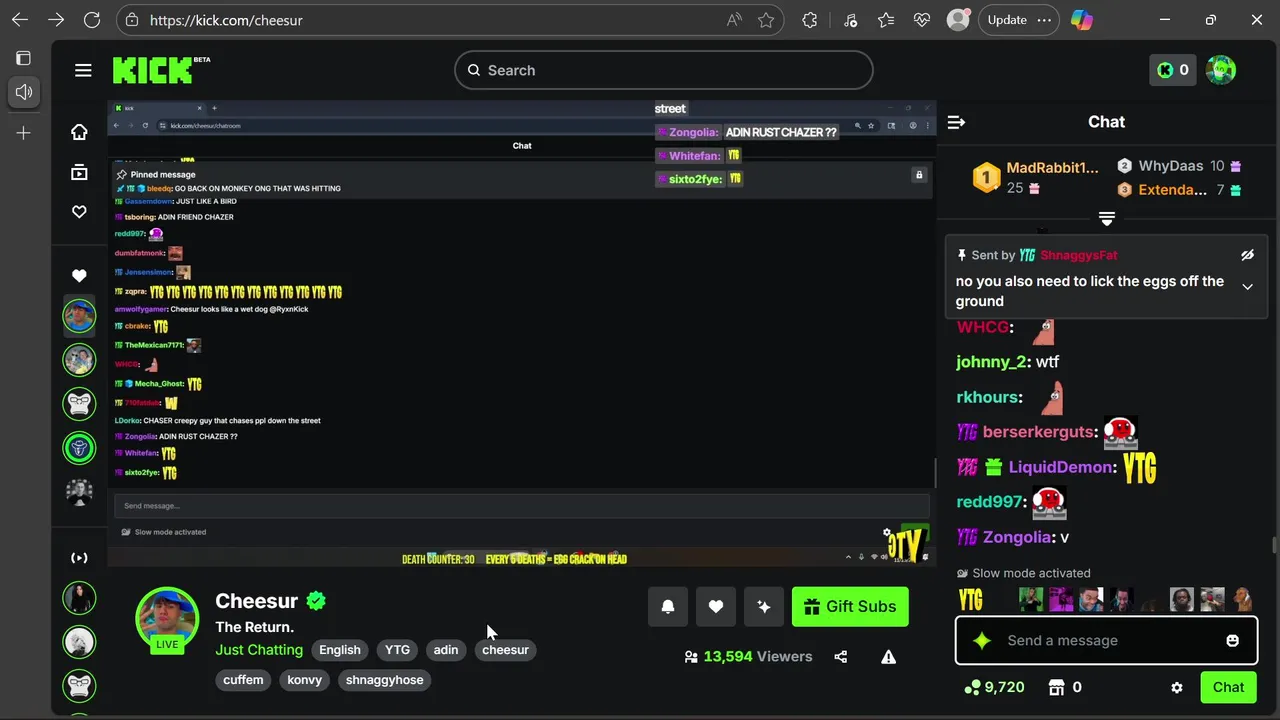Image resolution: width=1280 pixels, height=720 pixels.
Task: Open Browse icon in Kick sidebar
Action: click(79, 173)
